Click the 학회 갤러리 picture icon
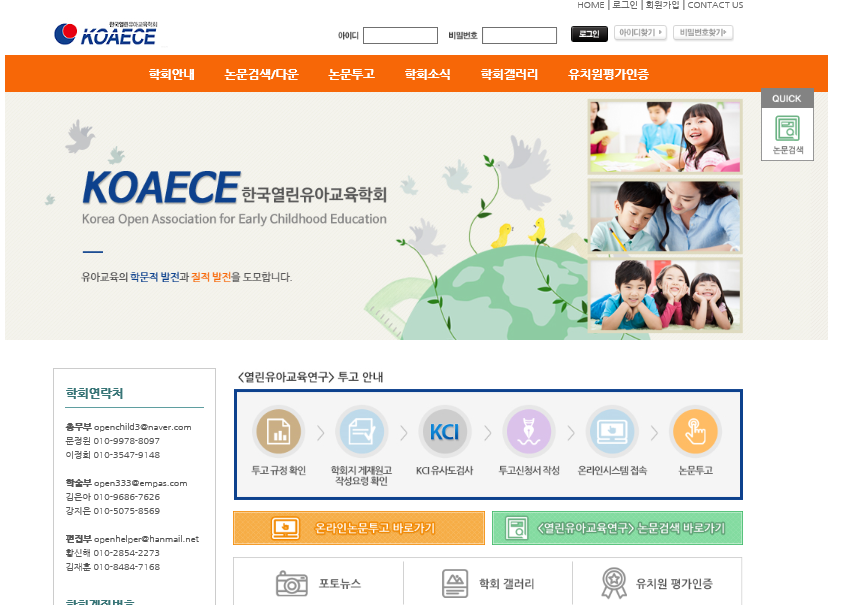 click(455, 584)
